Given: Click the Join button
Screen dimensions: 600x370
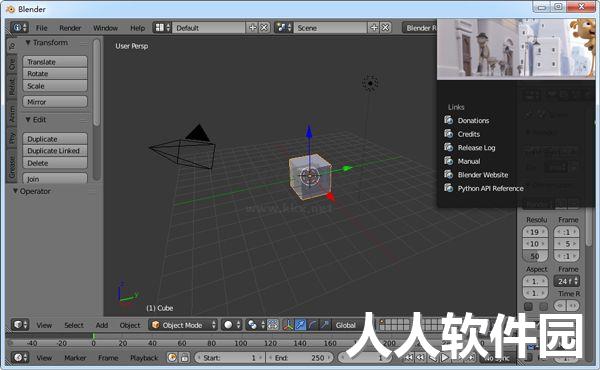Looking at the screenshot, I should click(55, 179).
